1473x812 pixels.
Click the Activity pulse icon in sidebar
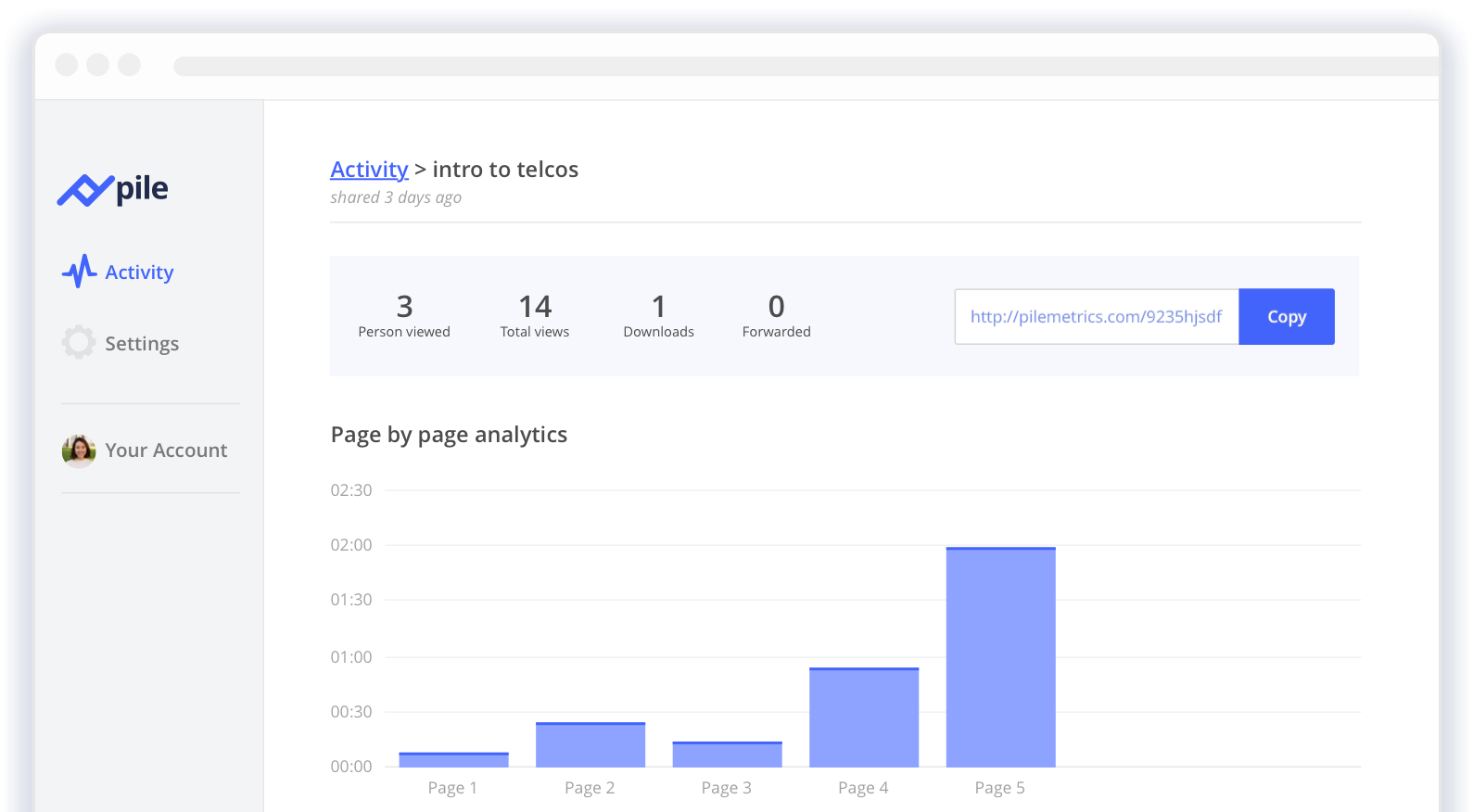(x=80, y=272)
